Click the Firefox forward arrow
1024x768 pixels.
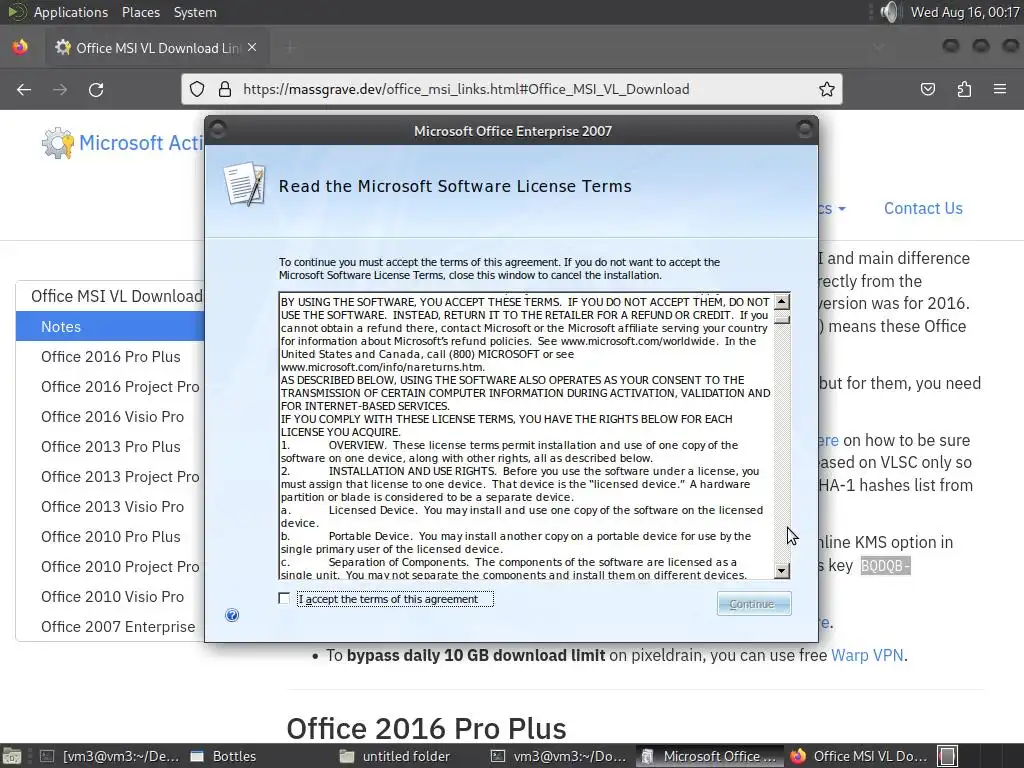(60, 89)
